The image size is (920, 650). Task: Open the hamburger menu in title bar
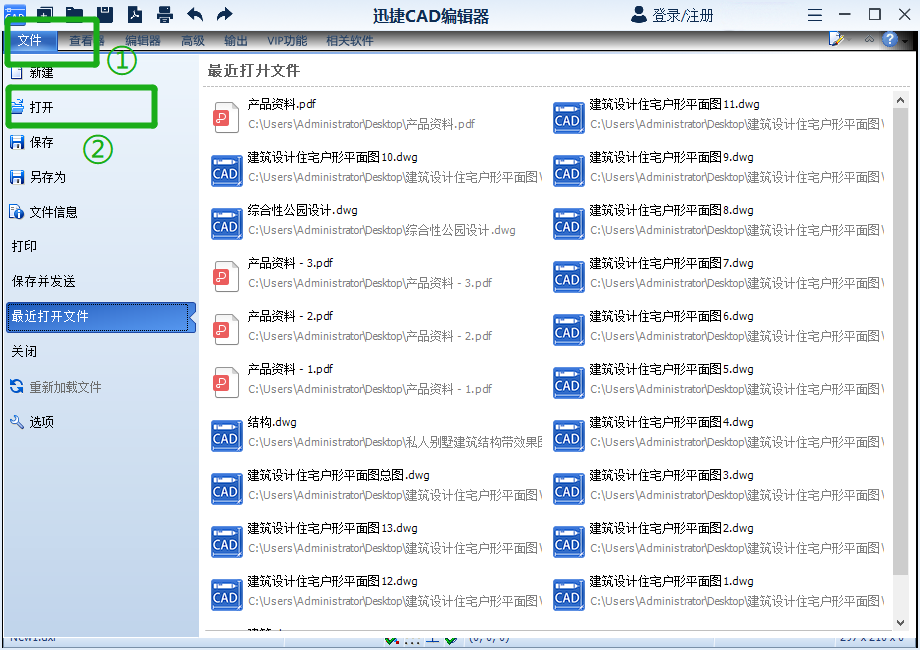(x=815, y=15)
